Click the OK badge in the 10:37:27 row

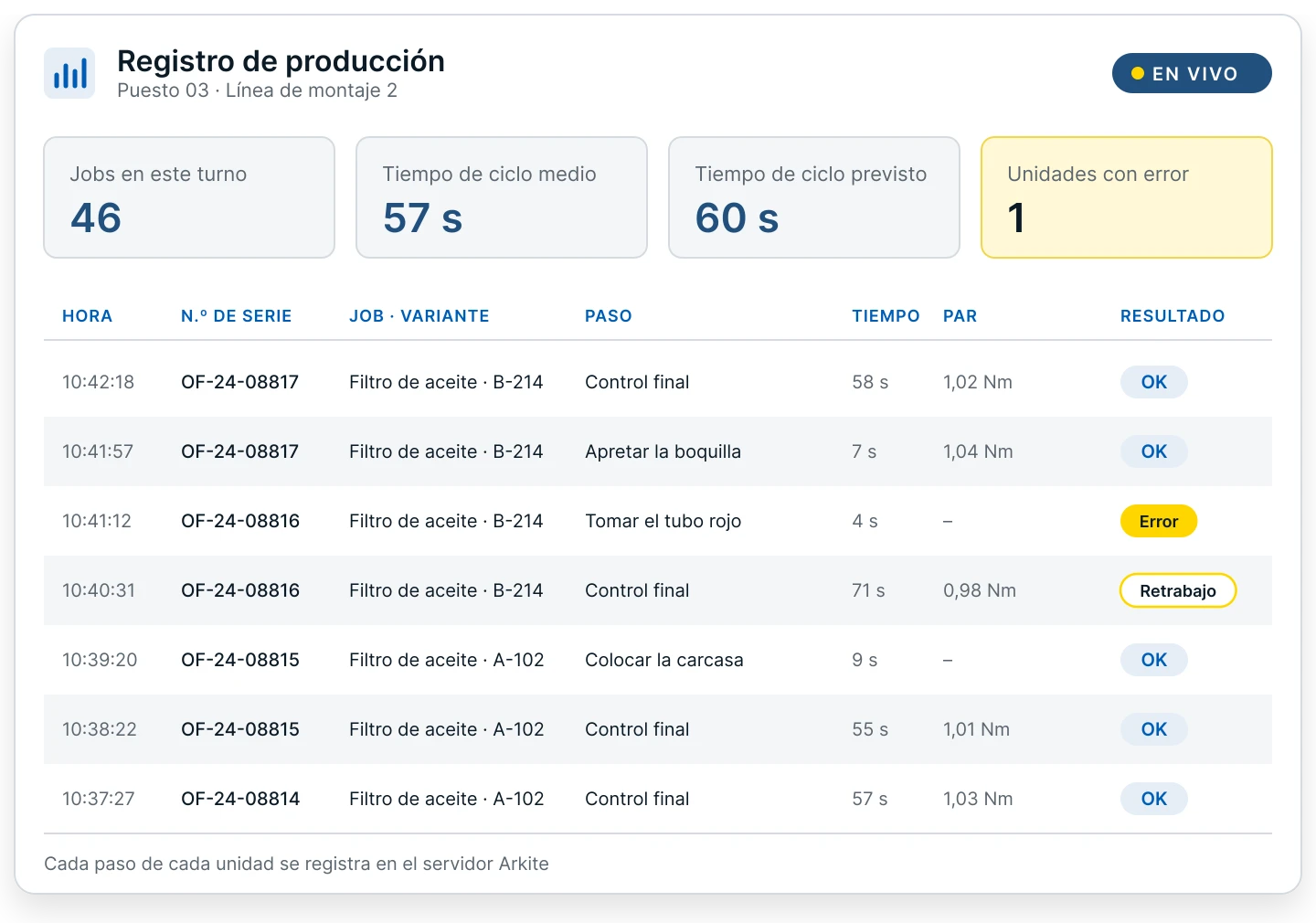pos(1154,799)
